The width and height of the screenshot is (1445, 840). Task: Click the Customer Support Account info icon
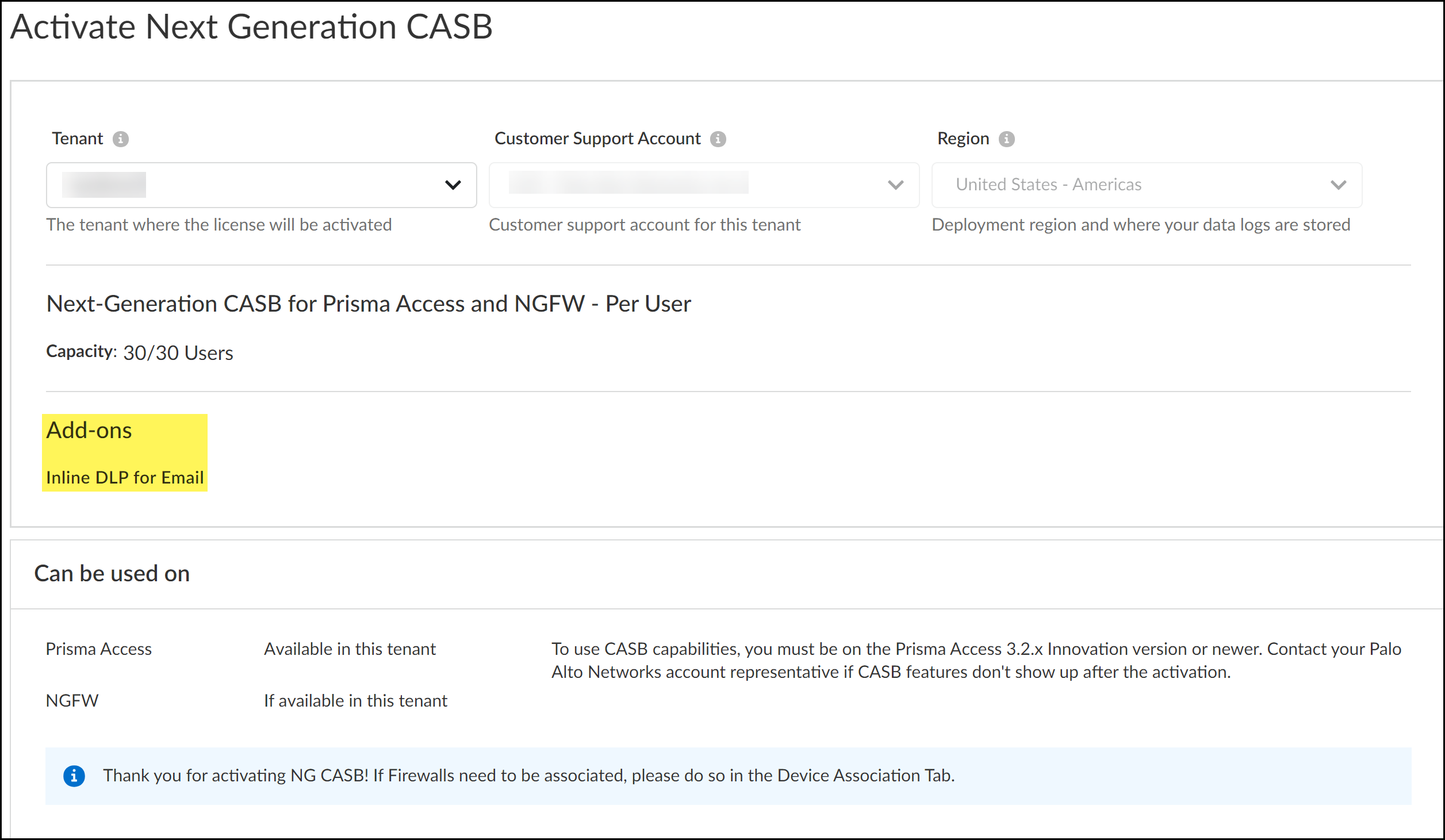tap(718, 139)
